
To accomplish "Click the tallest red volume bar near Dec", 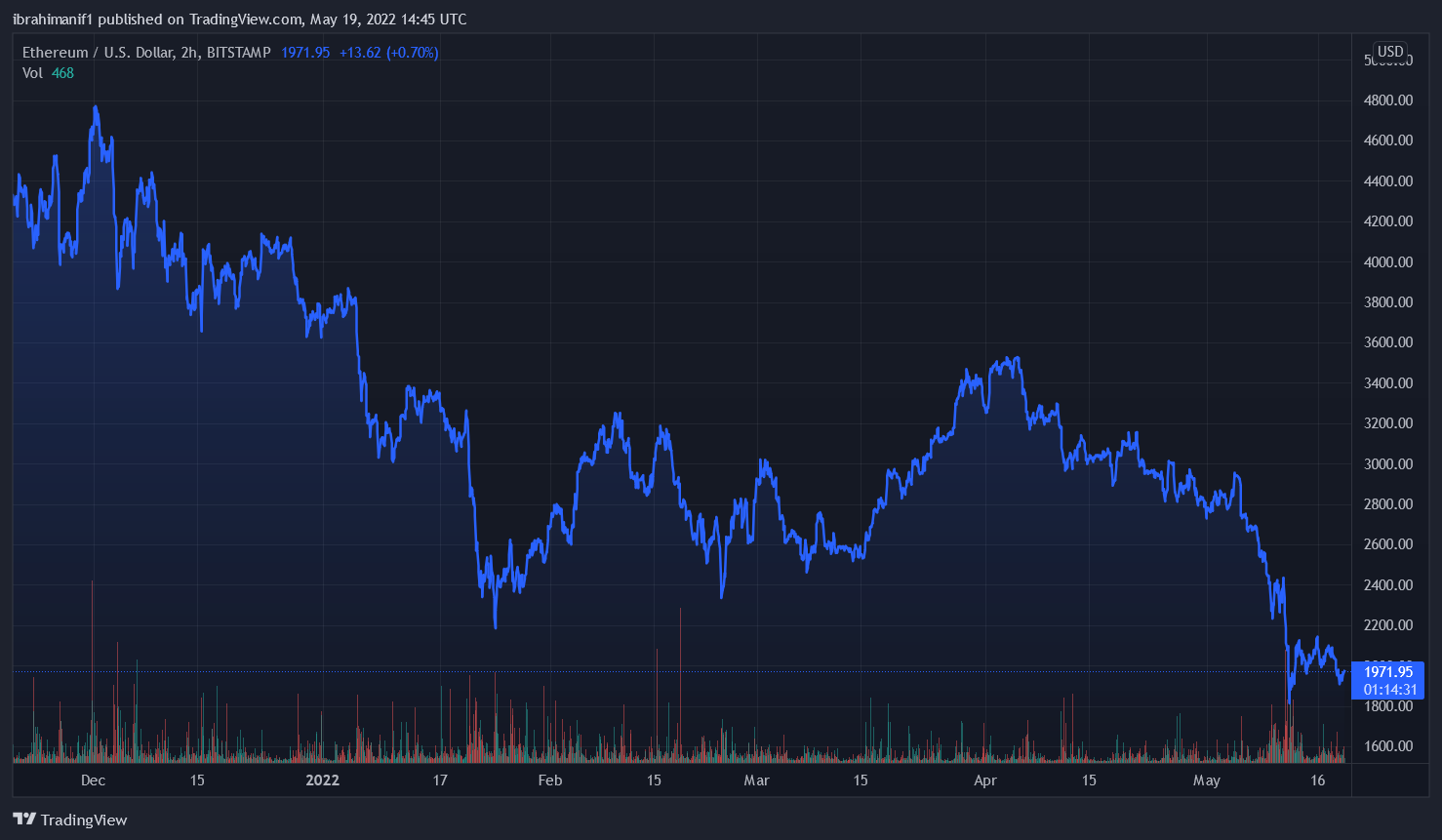I will [93, 673].
